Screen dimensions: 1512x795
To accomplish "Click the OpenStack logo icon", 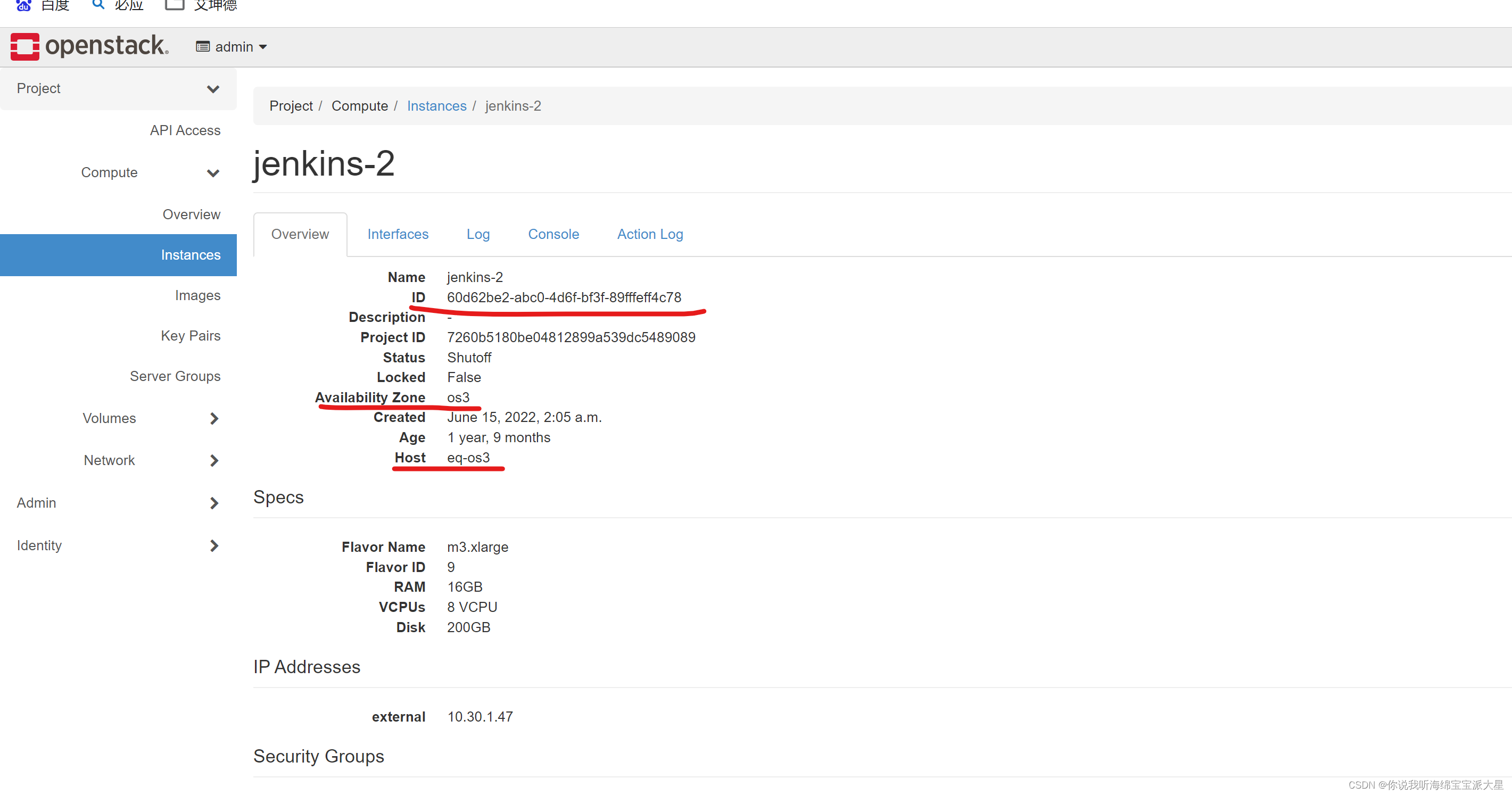I will (24, 46).
